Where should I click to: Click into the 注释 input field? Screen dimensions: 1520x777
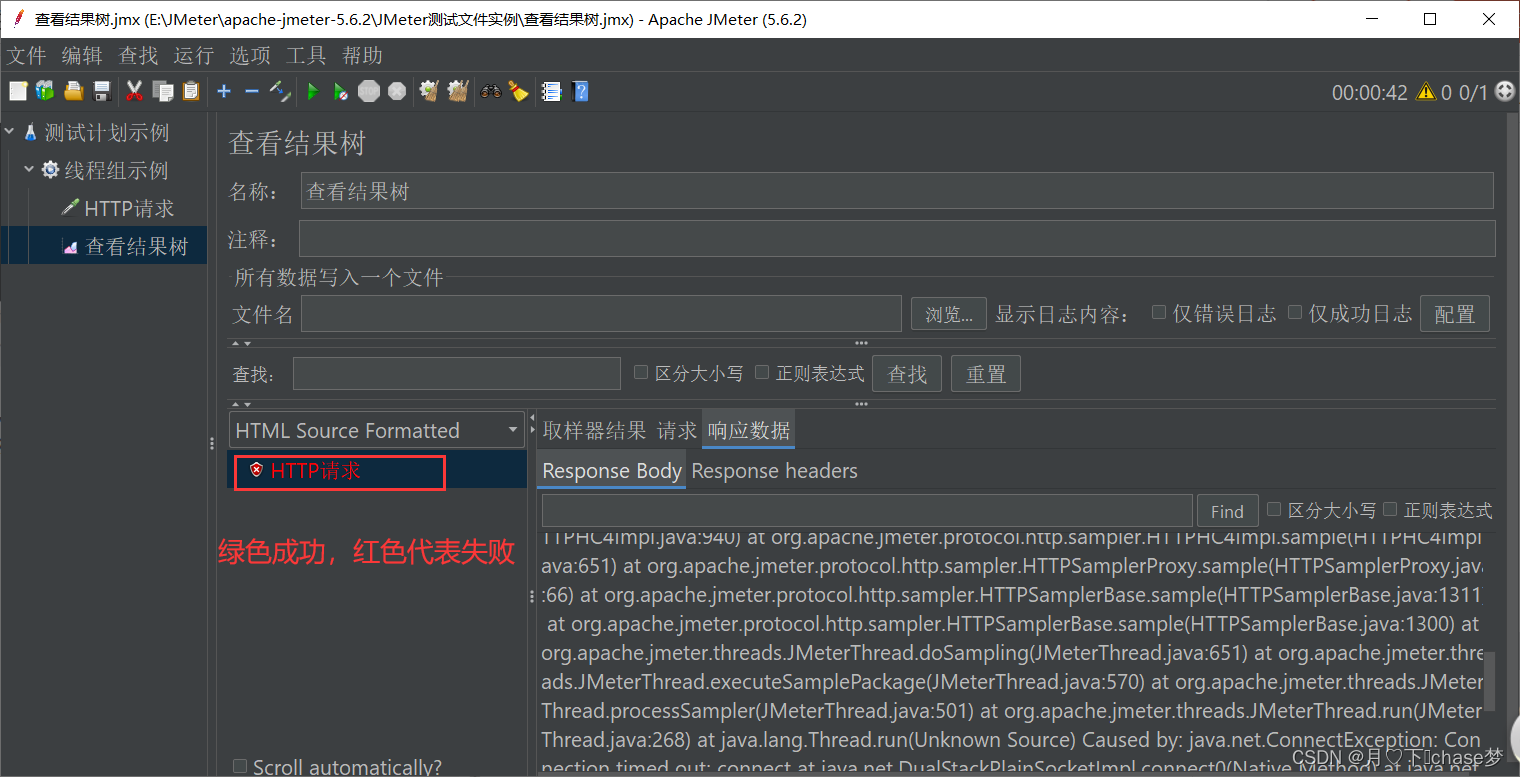[x=897, y=239]
